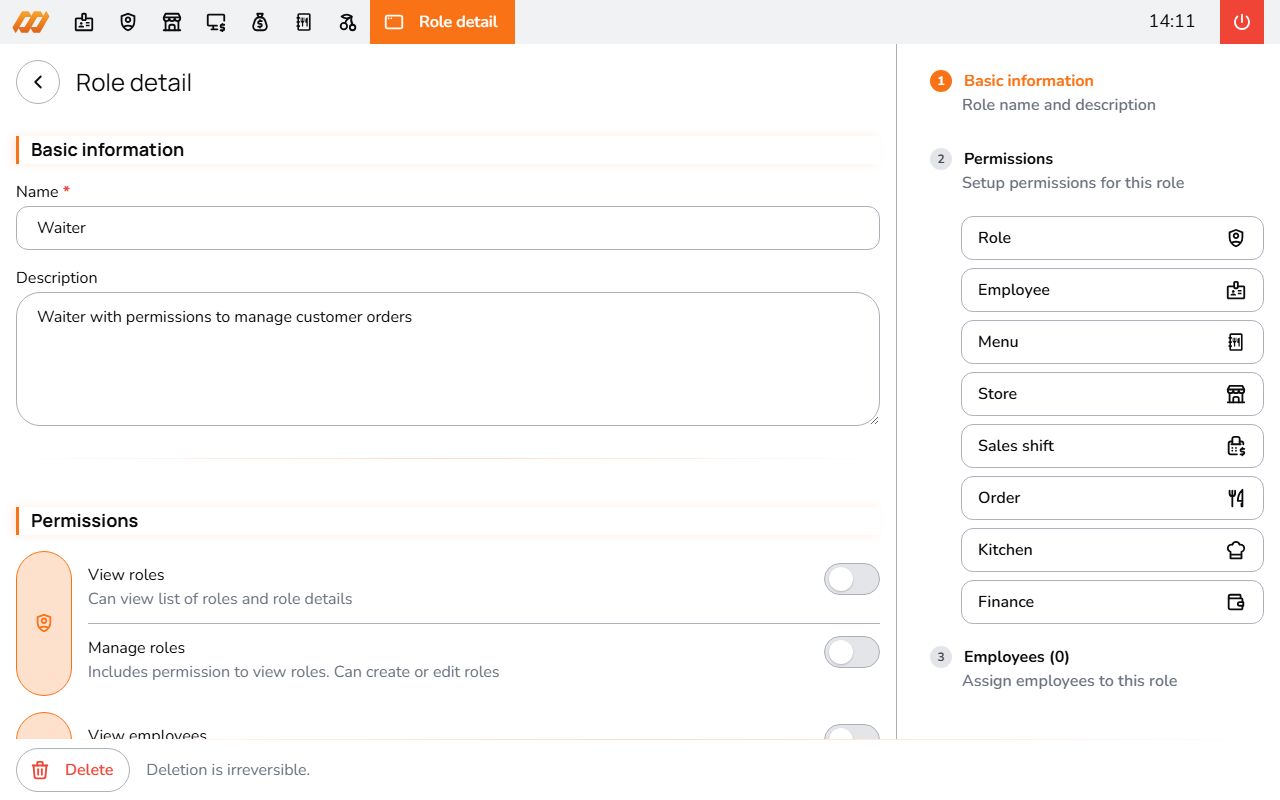Click the app logo in top bar

[x=31, y=22]
